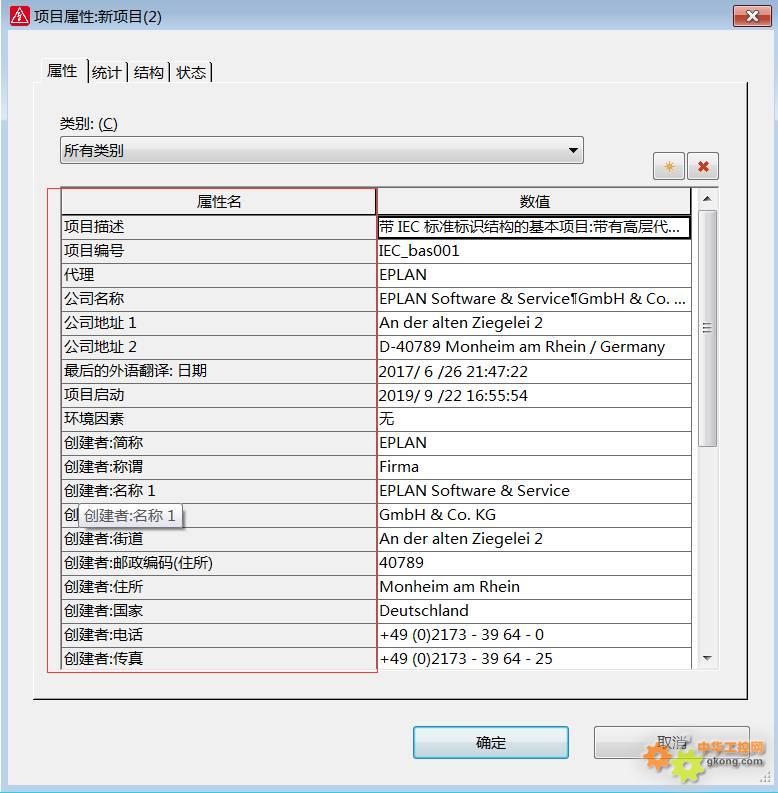
Task: Click the Monheim am Rhein value cell
Action: tap(534, 587)
